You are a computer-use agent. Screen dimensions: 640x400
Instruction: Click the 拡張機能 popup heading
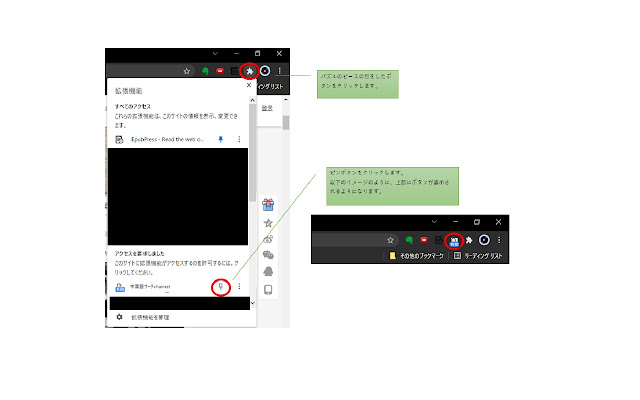pos(129,91)
